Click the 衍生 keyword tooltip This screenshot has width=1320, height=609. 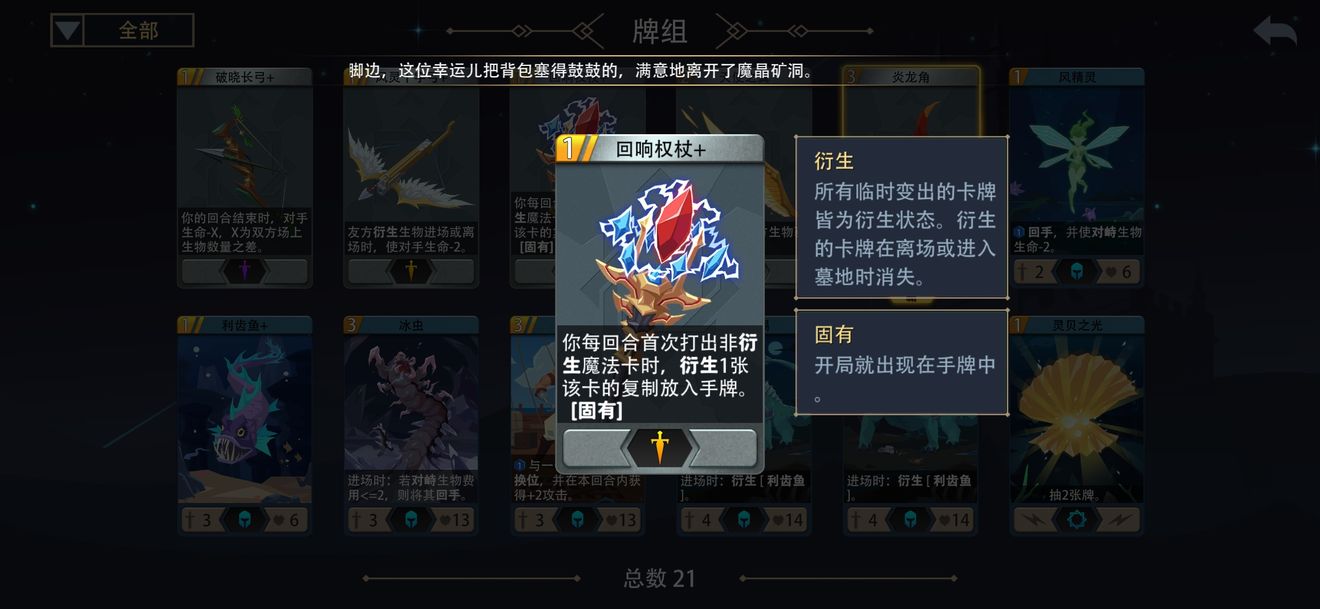pos(902,218)
